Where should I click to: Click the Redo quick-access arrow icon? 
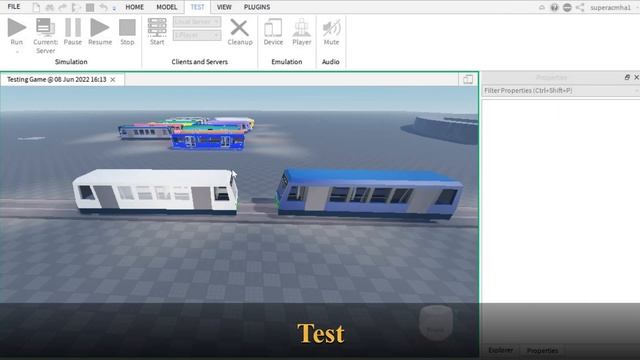coord(63,7)
